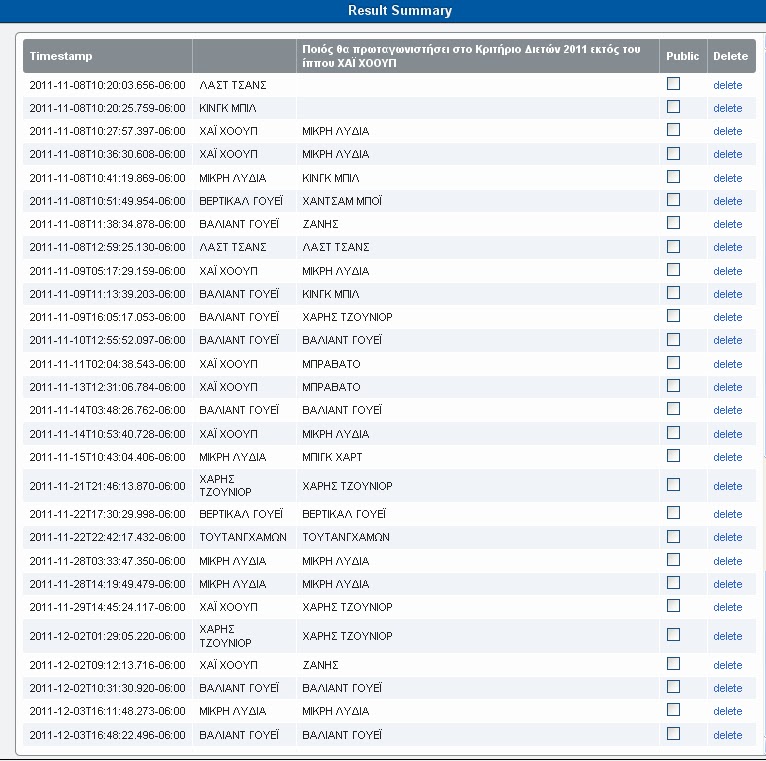This screenshot has width=766, height=761.
Task: Tick the Public checkbox for 2011-11-08T10:20:03.656 row
Action: click(x=673, y=84)
